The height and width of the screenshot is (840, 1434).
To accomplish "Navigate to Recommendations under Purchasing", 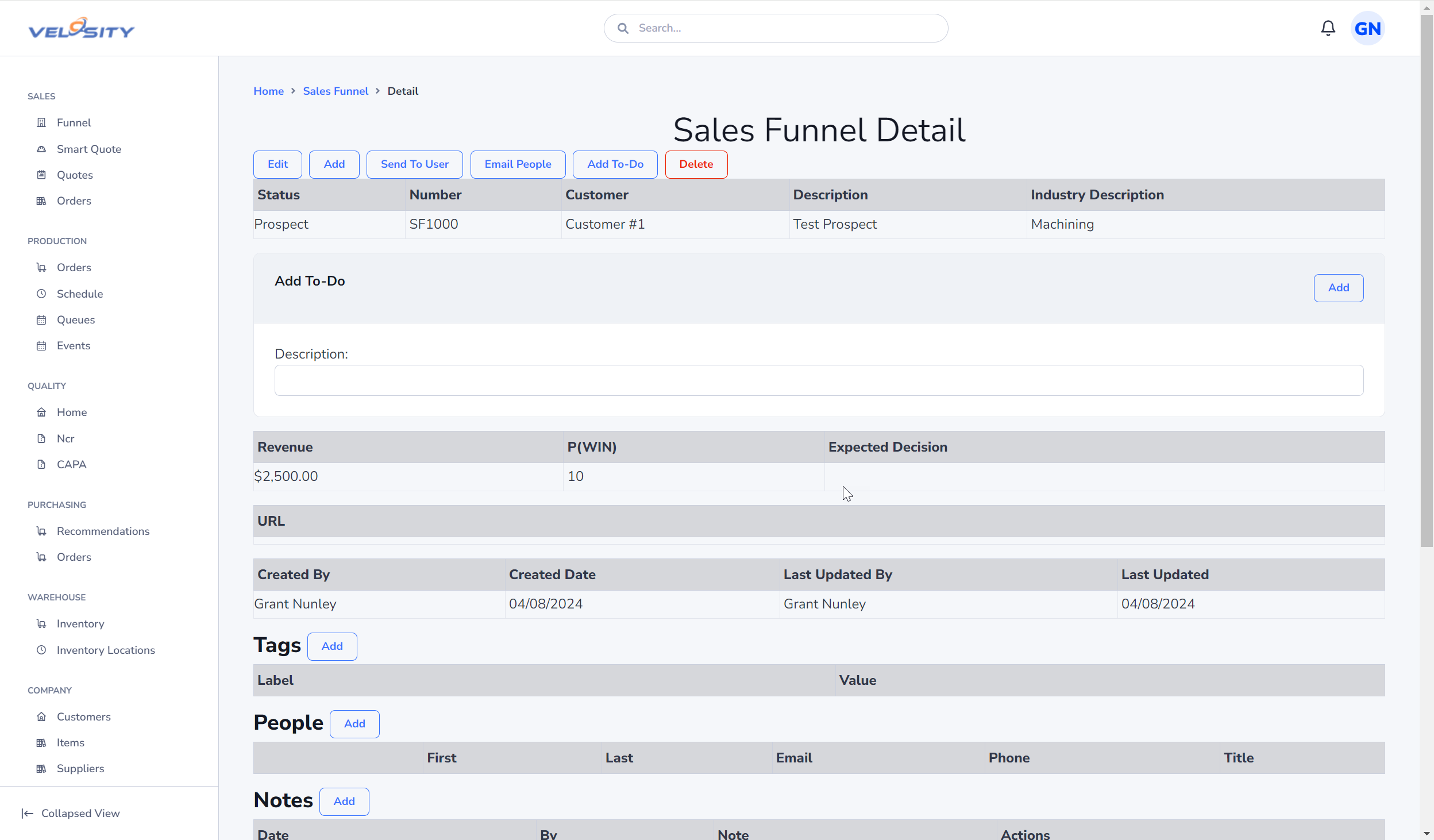I will coord(103,531).
